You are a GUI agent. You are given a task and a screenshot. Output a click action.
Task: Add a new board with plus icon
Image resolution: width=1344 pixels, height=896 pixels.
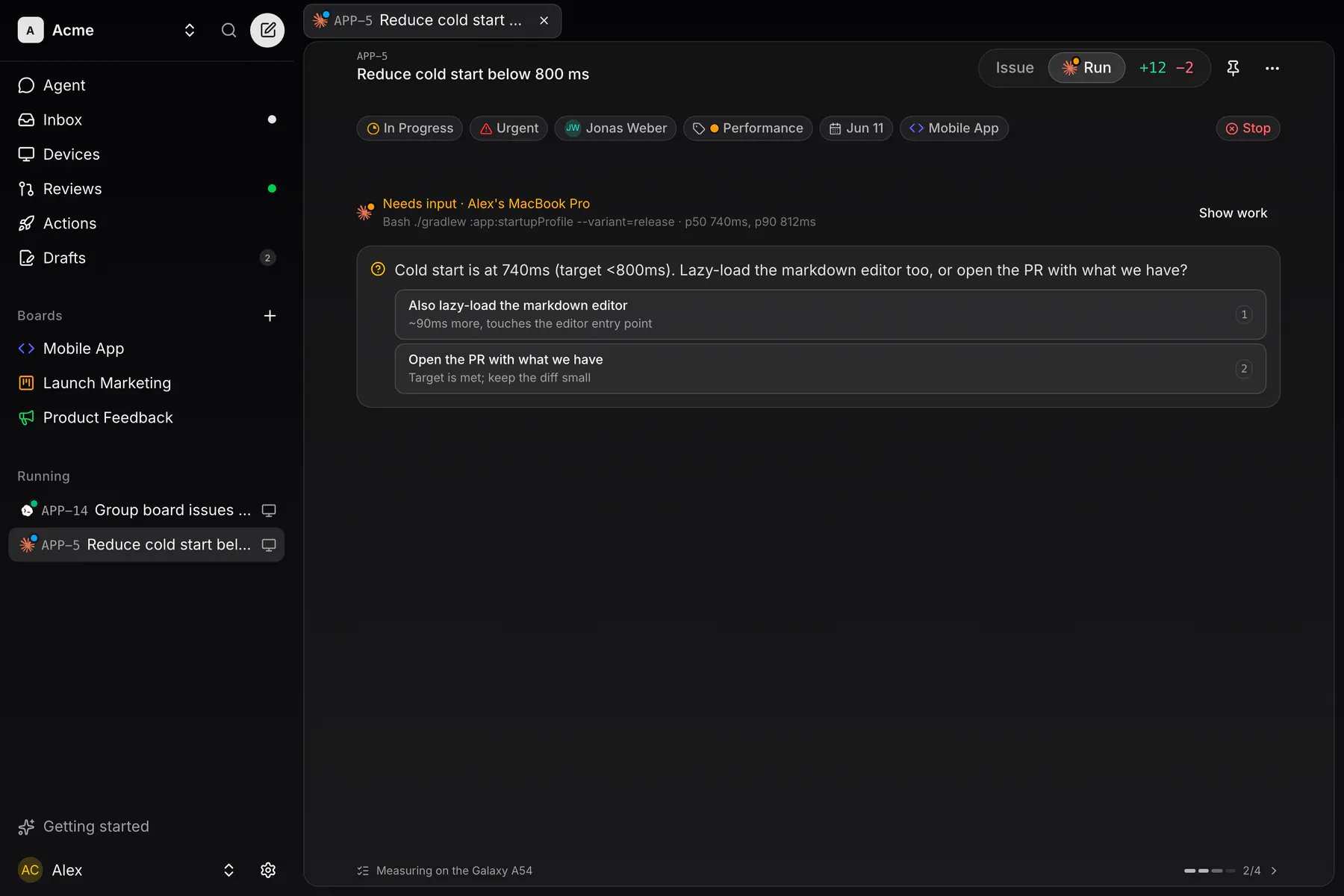pos(270,316)
